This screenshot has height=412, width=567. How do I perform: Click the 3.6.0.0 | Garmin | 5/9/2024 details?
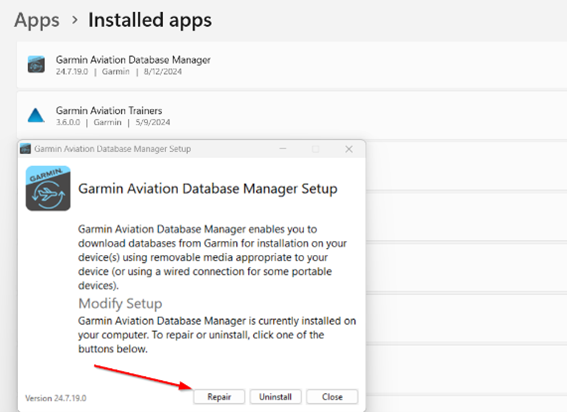113,122
